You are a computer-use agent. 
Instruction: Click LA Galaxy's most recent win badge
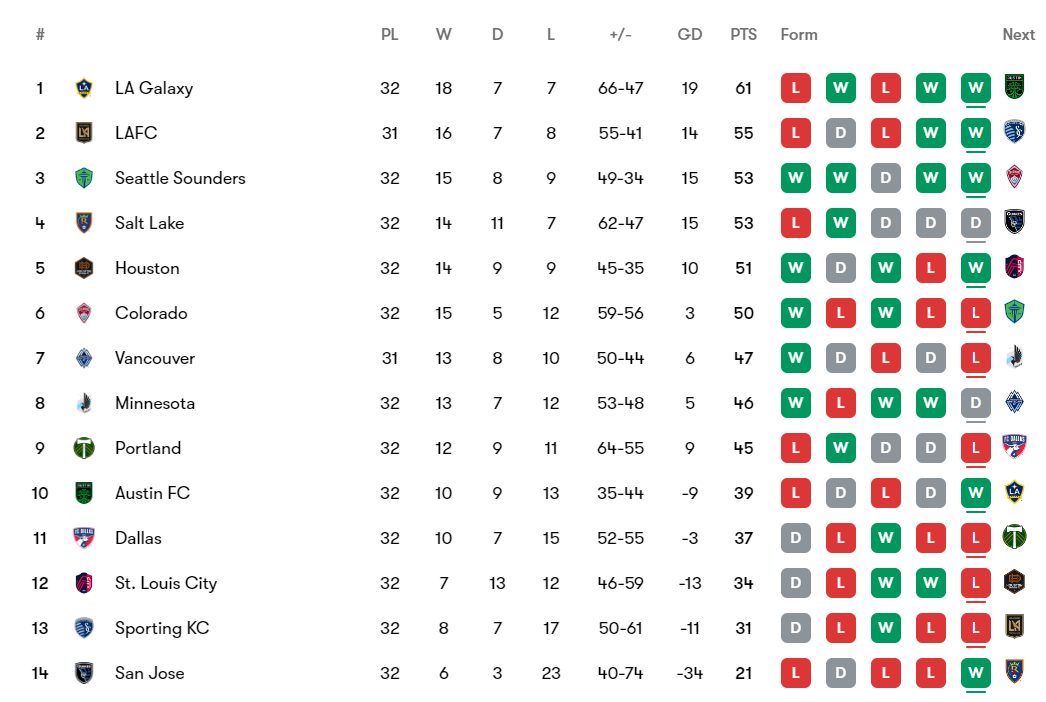tap(975, 88)
